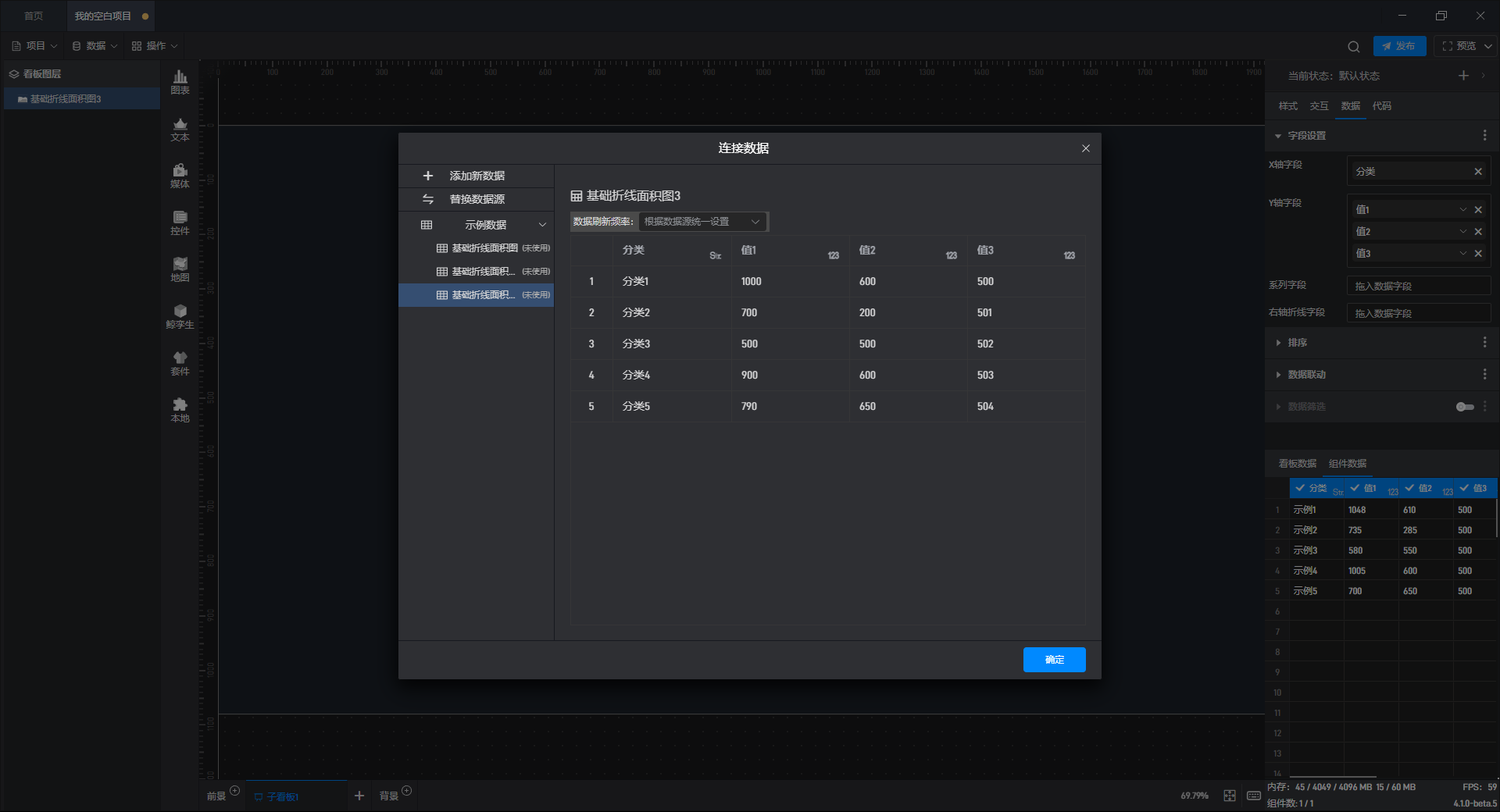Screen dimensions: 1500x812
Task: Click the 69.79% zoom value
Action: point(1195,796)
